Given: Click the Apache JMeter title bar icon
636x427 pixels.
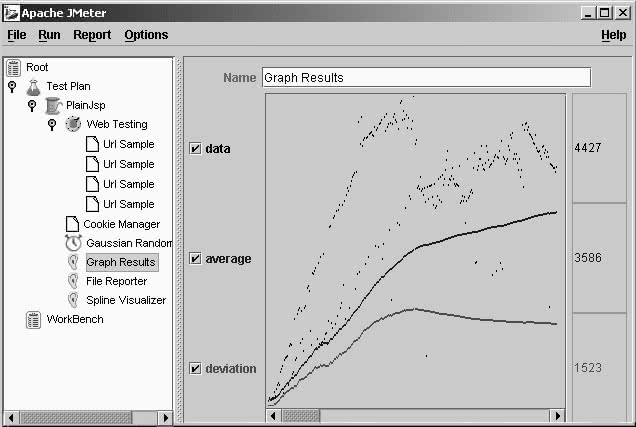Looking at the screenshot, I should pos(11,13).
